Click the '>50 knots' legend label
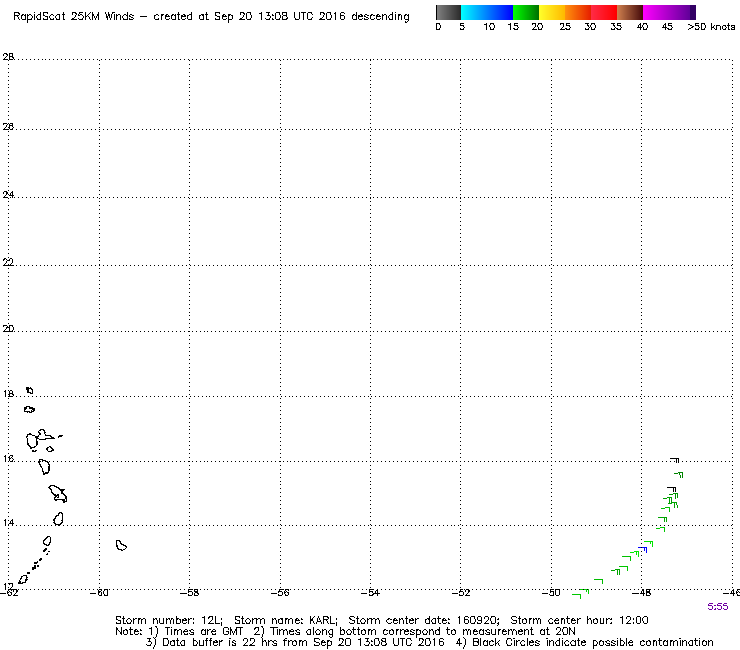Viewport: 740px width, 650px height. [x=711, y=27]
